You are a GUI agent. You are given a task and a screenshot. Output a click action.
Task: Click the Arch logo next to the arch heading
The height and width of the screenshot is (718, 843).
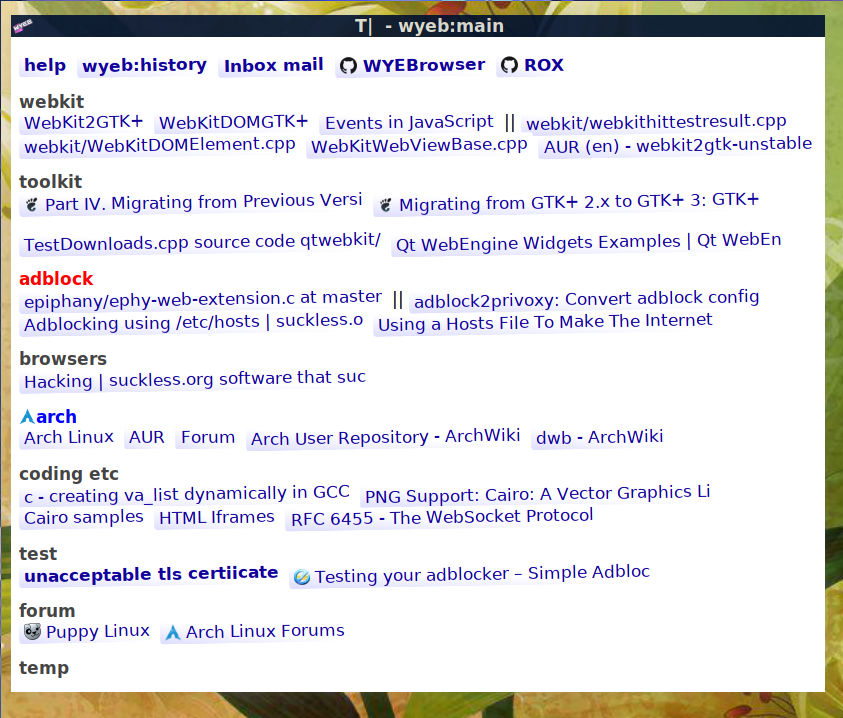click(x=27, y=416)
